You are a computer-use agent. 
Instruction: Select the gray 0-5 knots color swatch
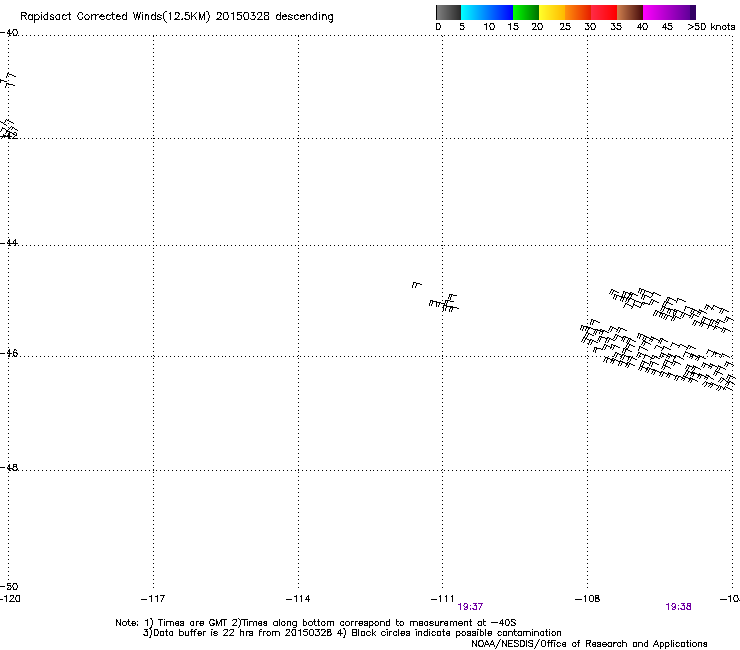click(448, 12)
